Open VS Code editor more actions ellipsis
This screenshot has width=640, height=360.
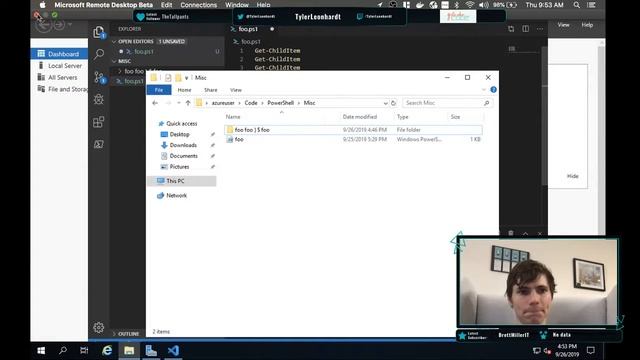540,29
